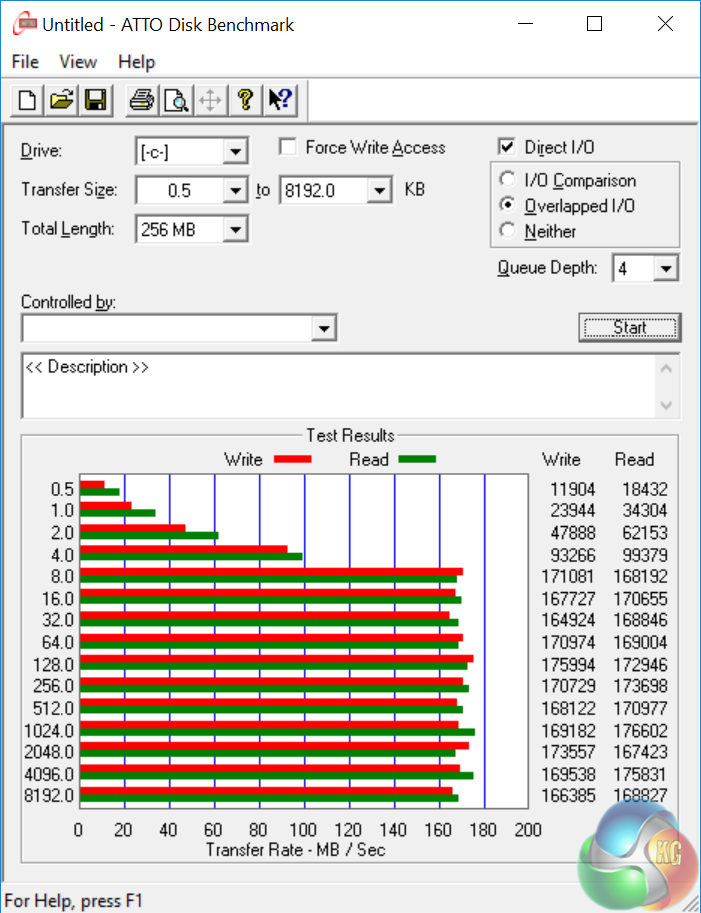Select the I/O Comparison radio option
This screenshot has width=701, height=913.
(x=507, y=179)
